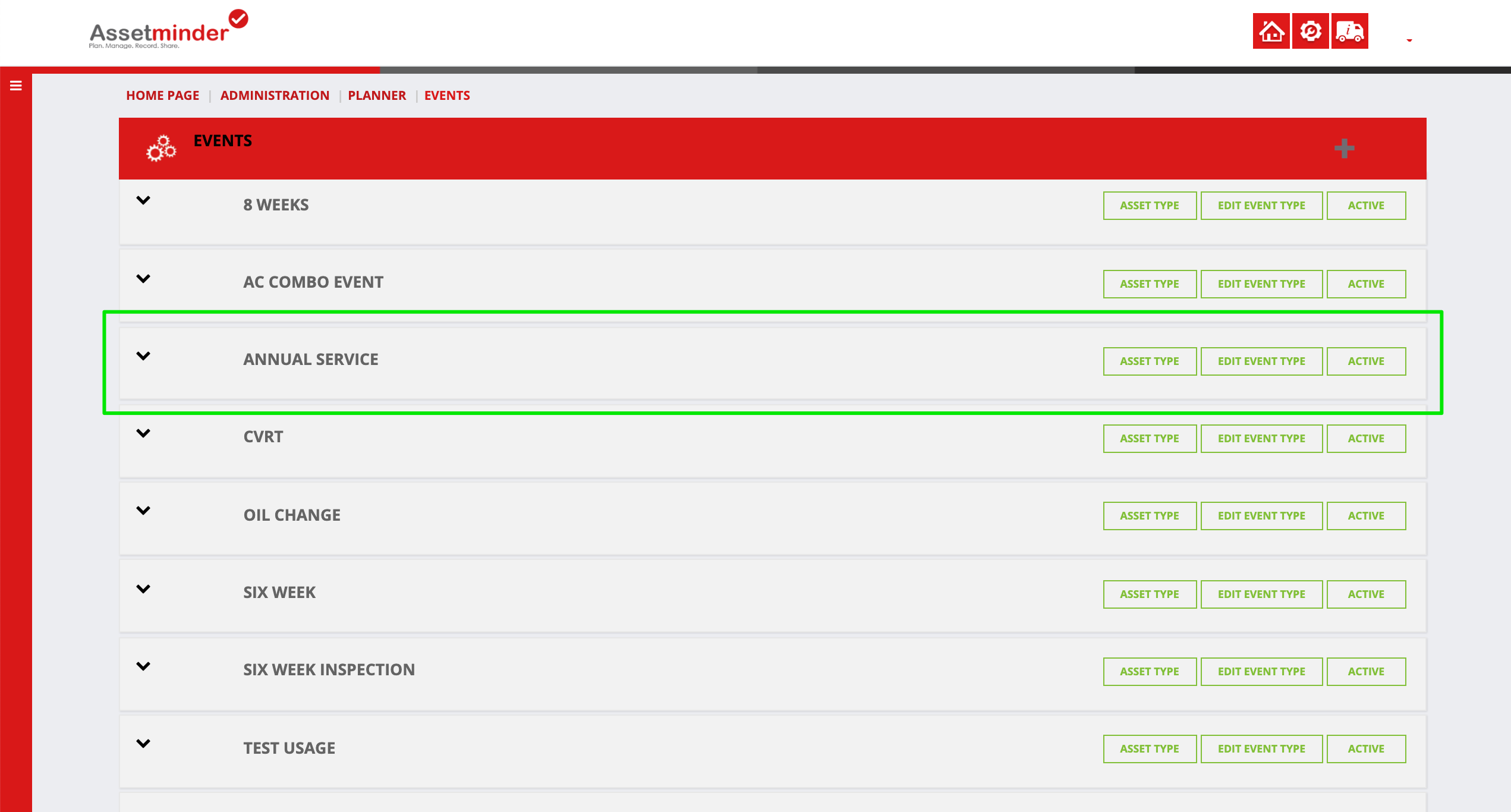1511x812 pixels.
Task: Go to HOME PAGE breadcrumb
Action: tap(162, 96)
